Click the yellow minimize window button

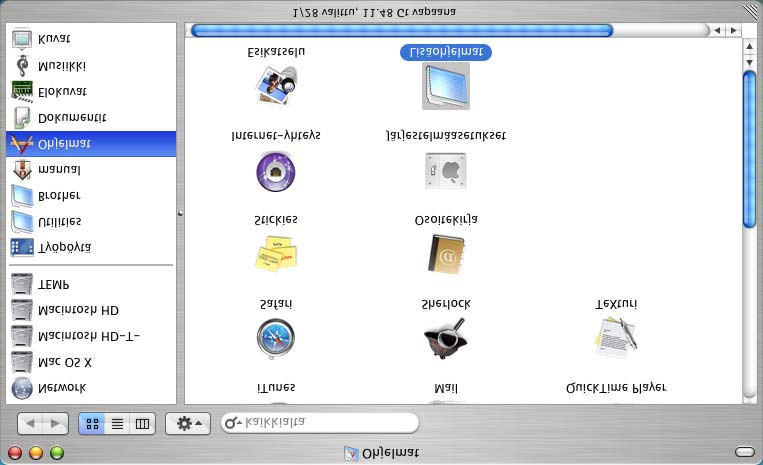click(36, 453)
